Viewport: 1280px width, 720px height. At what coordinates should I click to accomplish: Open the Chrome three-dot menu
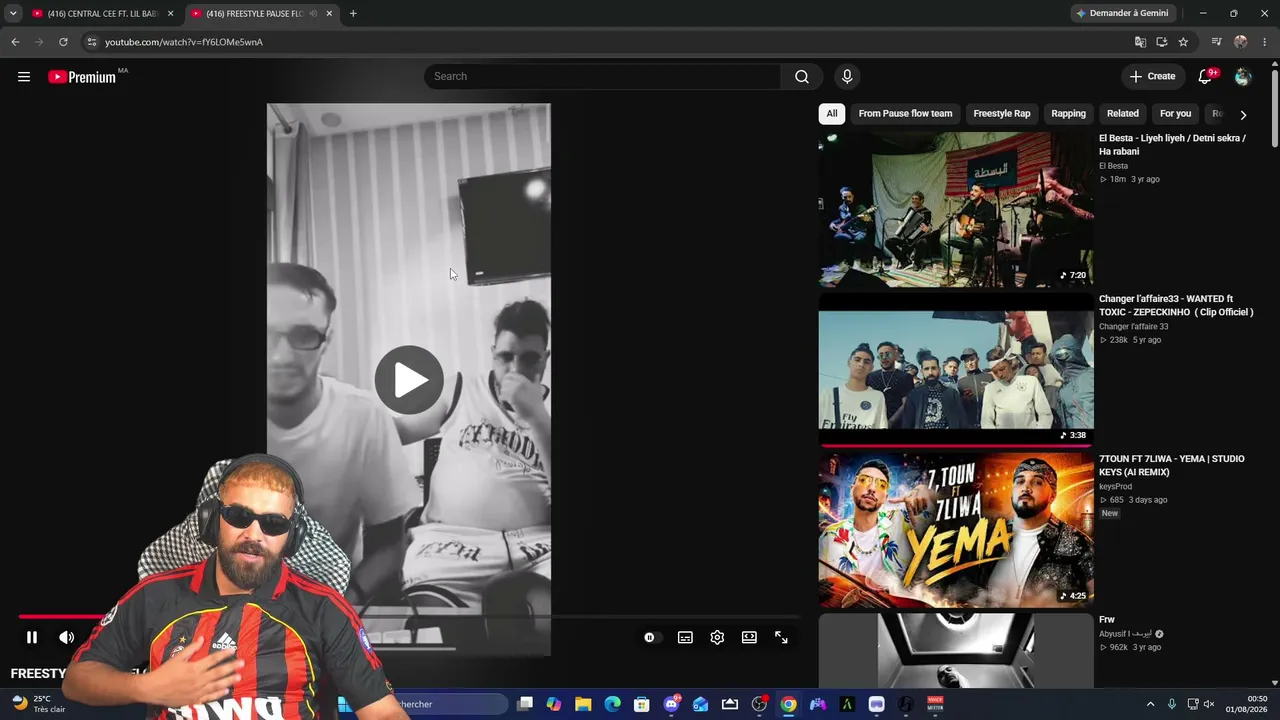click(1265, 42)
